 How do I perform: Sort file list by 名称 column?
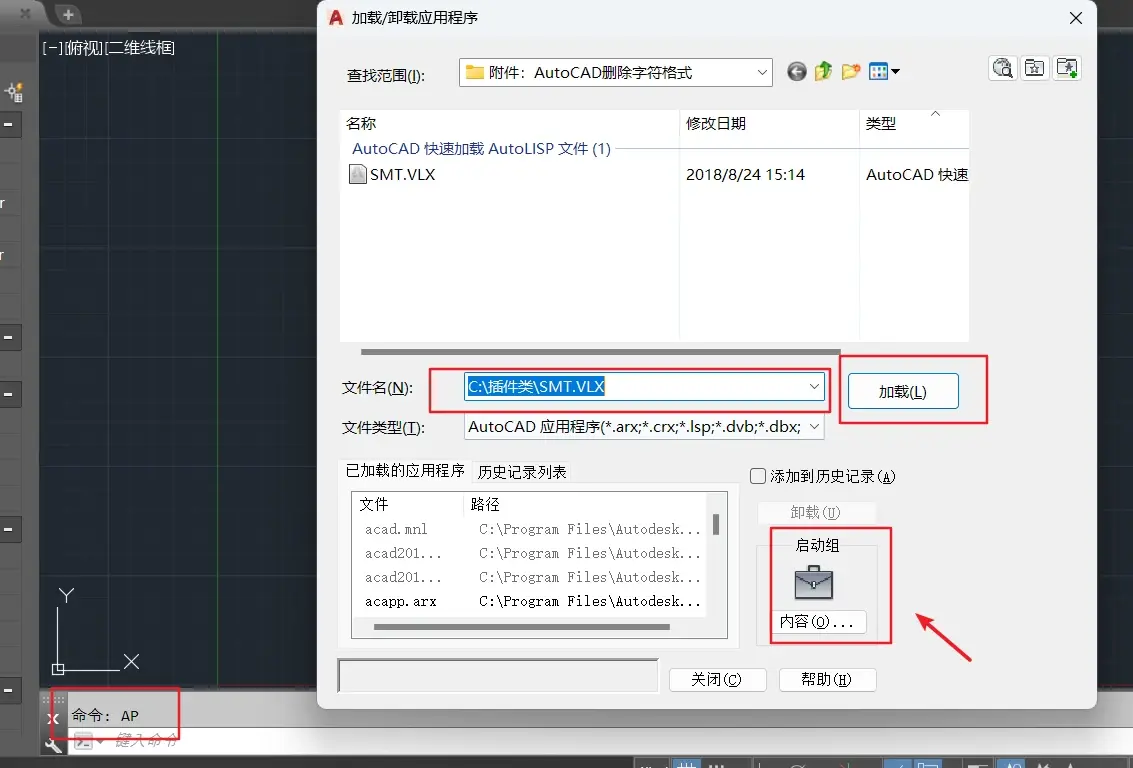509,124
